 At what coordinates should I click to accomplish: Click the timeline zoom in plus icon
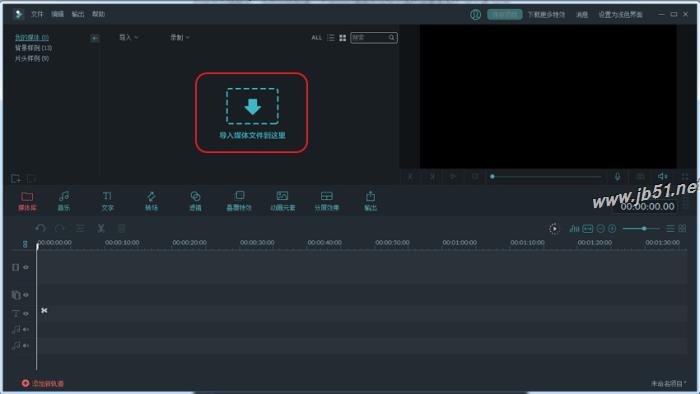[612, 228]
